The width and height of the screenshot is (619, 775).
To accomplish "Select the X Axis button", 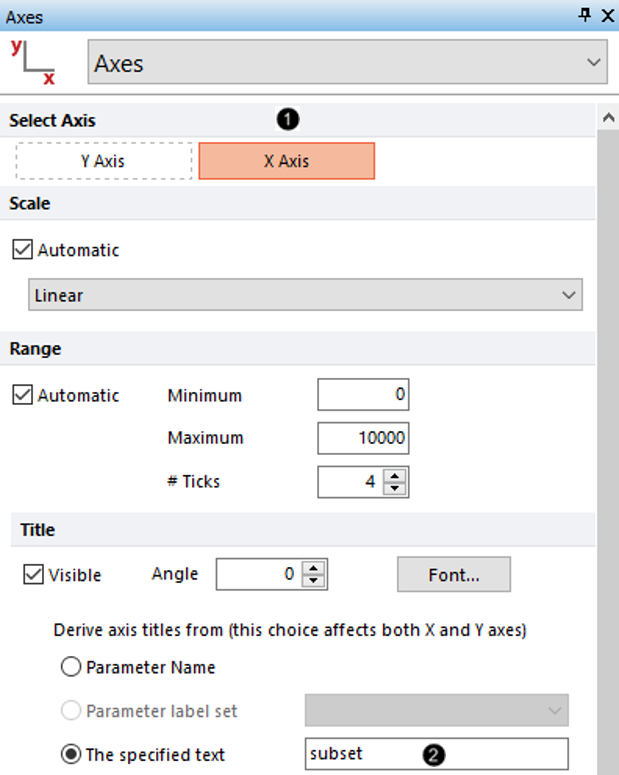I will point(286,161).
